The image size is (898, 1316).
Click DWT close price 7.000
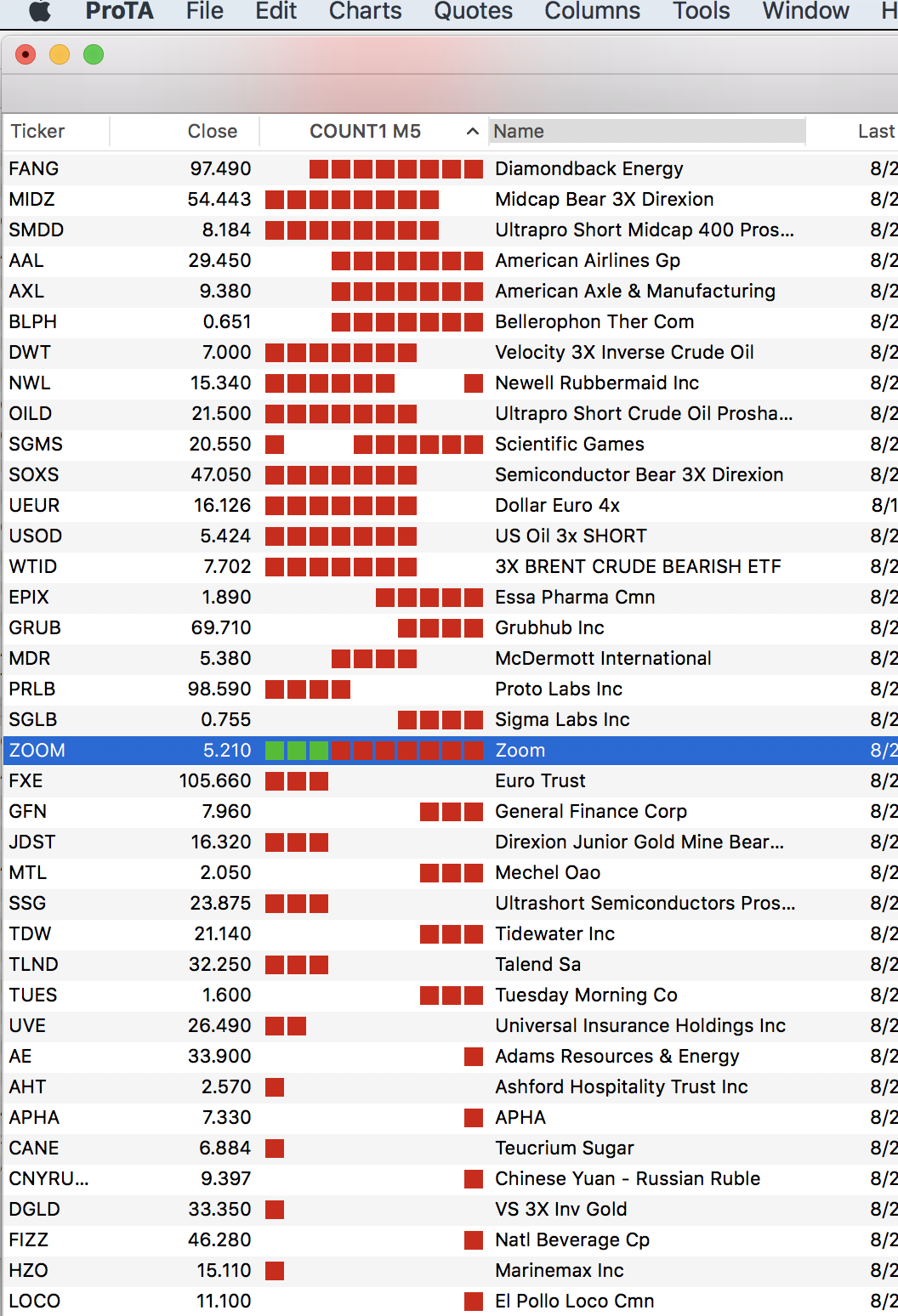[227, 352]
